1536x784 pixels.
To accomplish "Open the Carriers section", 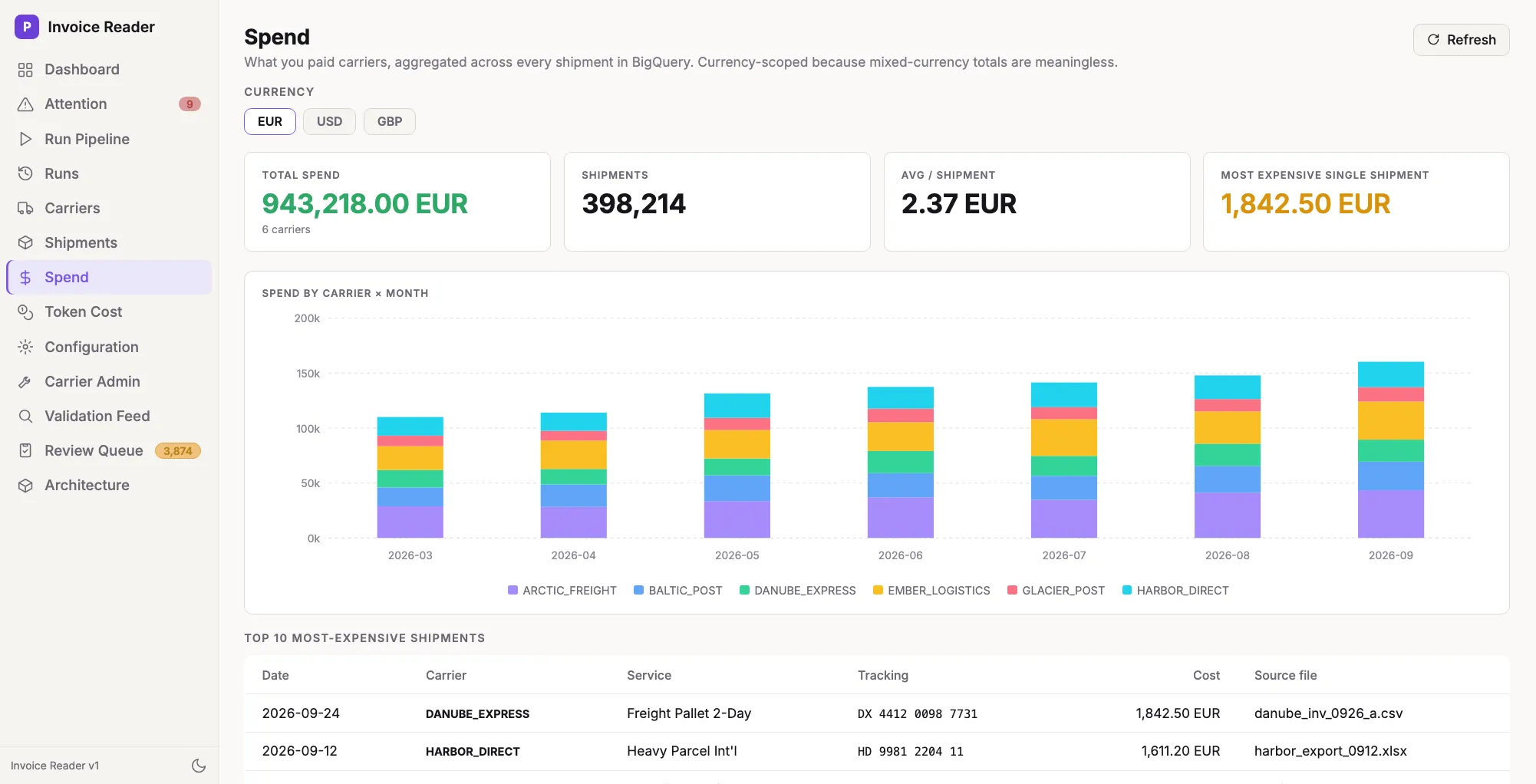I will 109,208.
